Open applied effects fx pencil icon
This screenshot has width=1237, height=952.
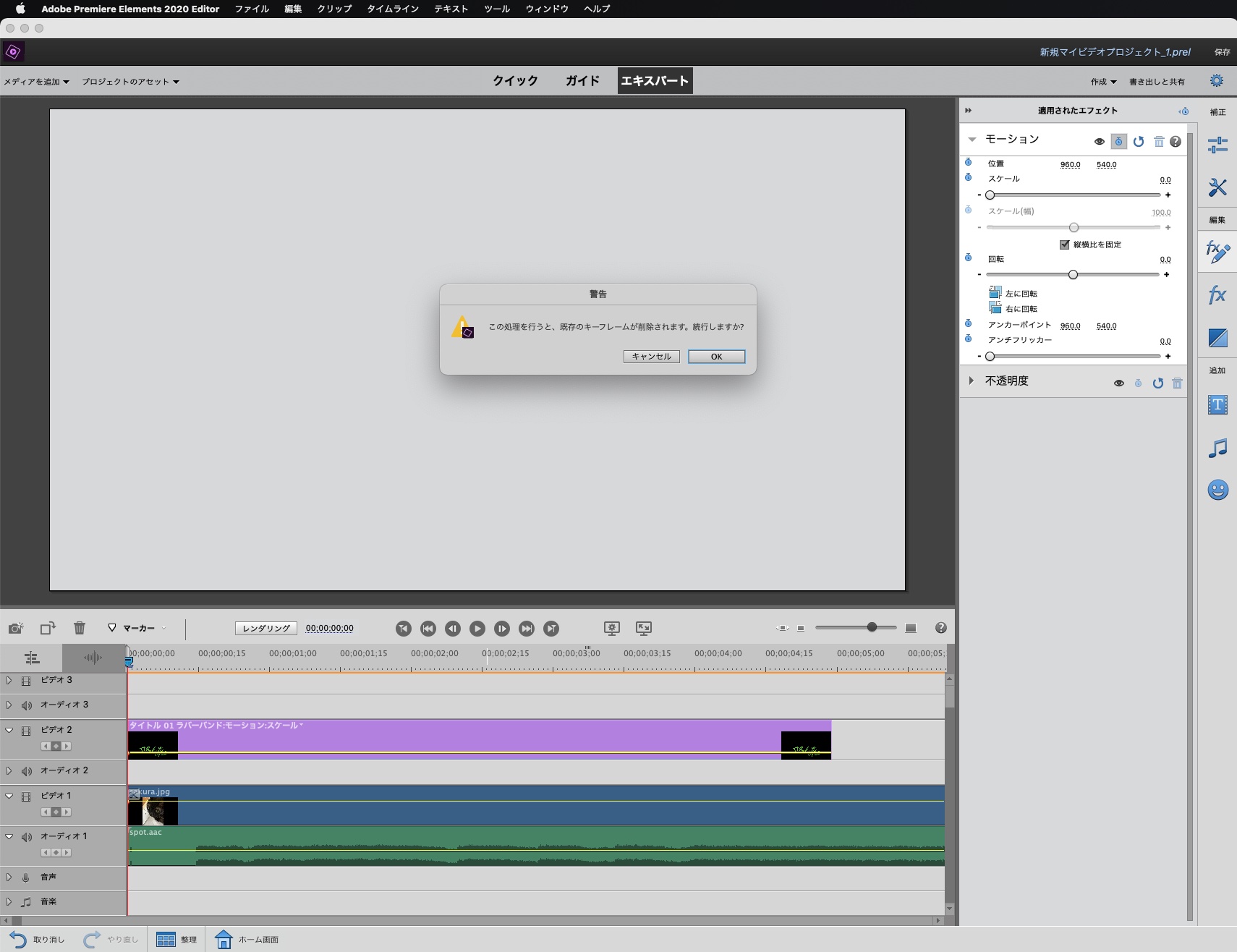pyautogui.click(x=1217, y=252)
